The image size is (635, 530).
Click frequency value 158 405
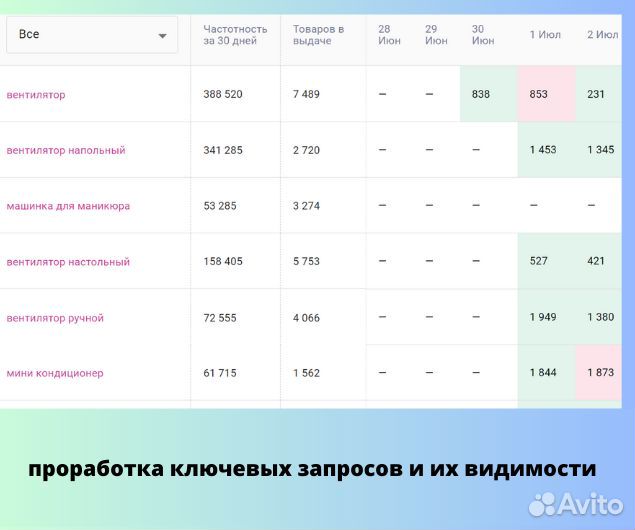pyautogui.click(x=223, y=261)
